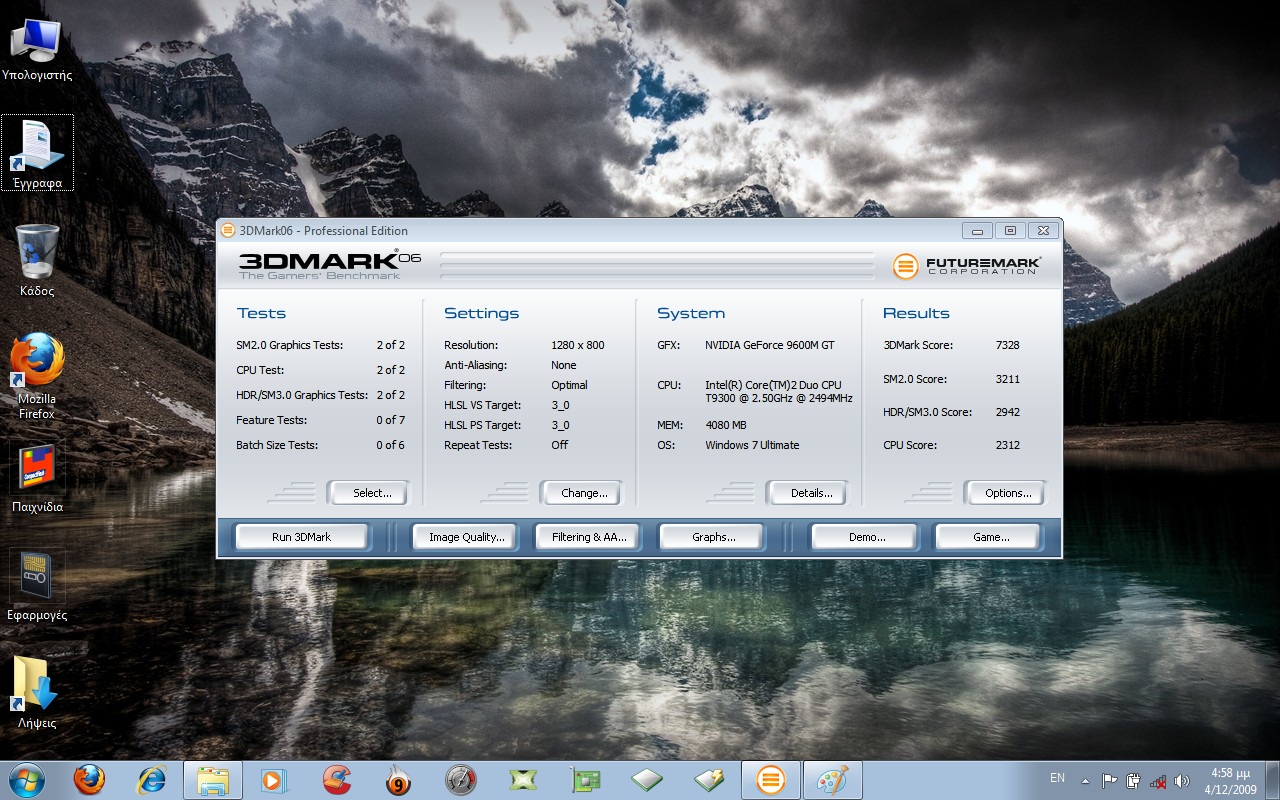Open Image Quality... tool
The height and width of the screenshot is (800, 1280).
click(466, 537)
